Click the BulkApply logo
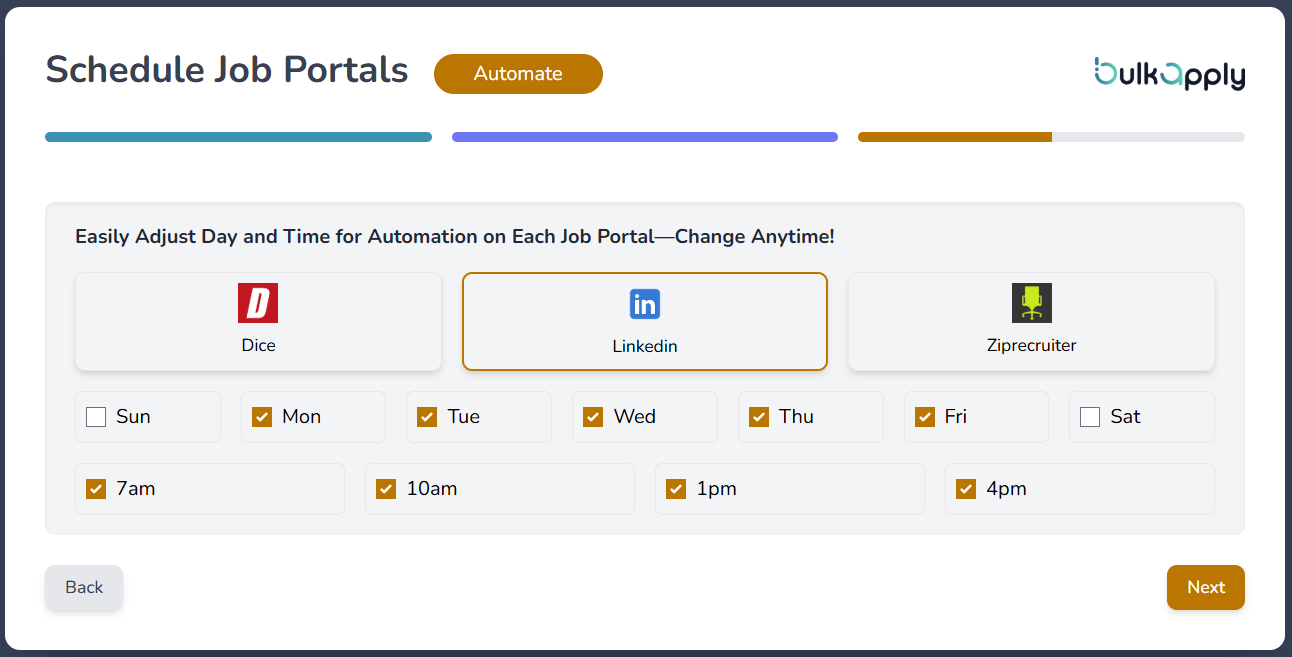This screenshot has height=657, width=1292. [1169, 73]
